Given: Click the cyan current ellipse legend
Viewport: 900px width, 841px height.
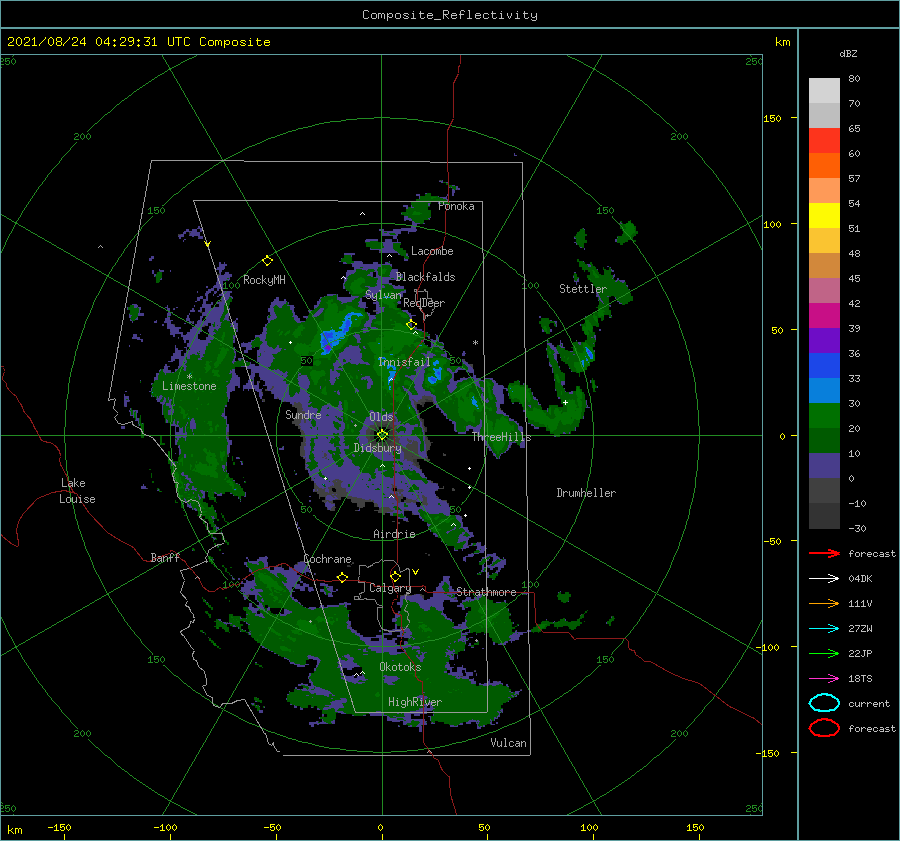Looking at the screenshot, I should pos(824,703).
